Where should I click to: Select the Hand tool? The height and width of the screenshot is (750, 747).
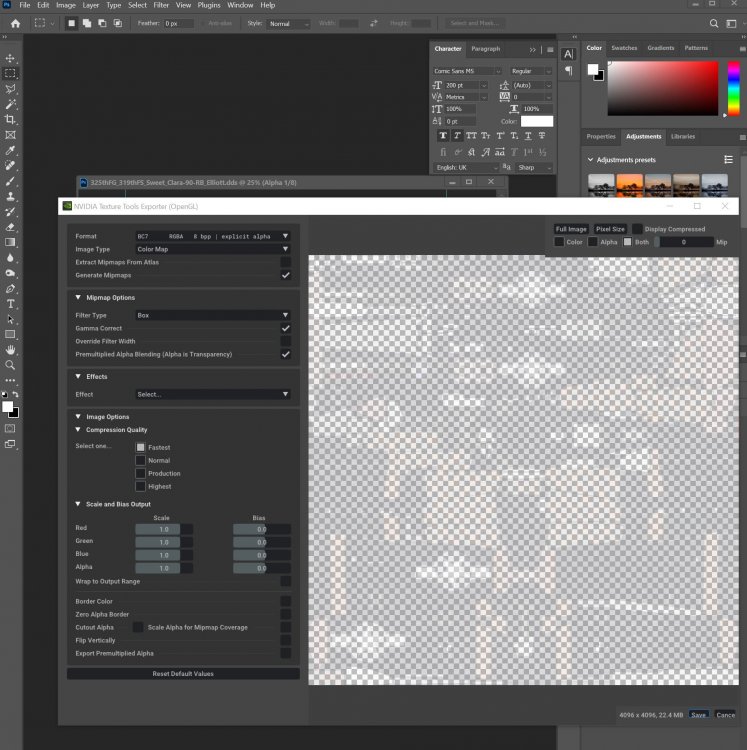point(11,350)
